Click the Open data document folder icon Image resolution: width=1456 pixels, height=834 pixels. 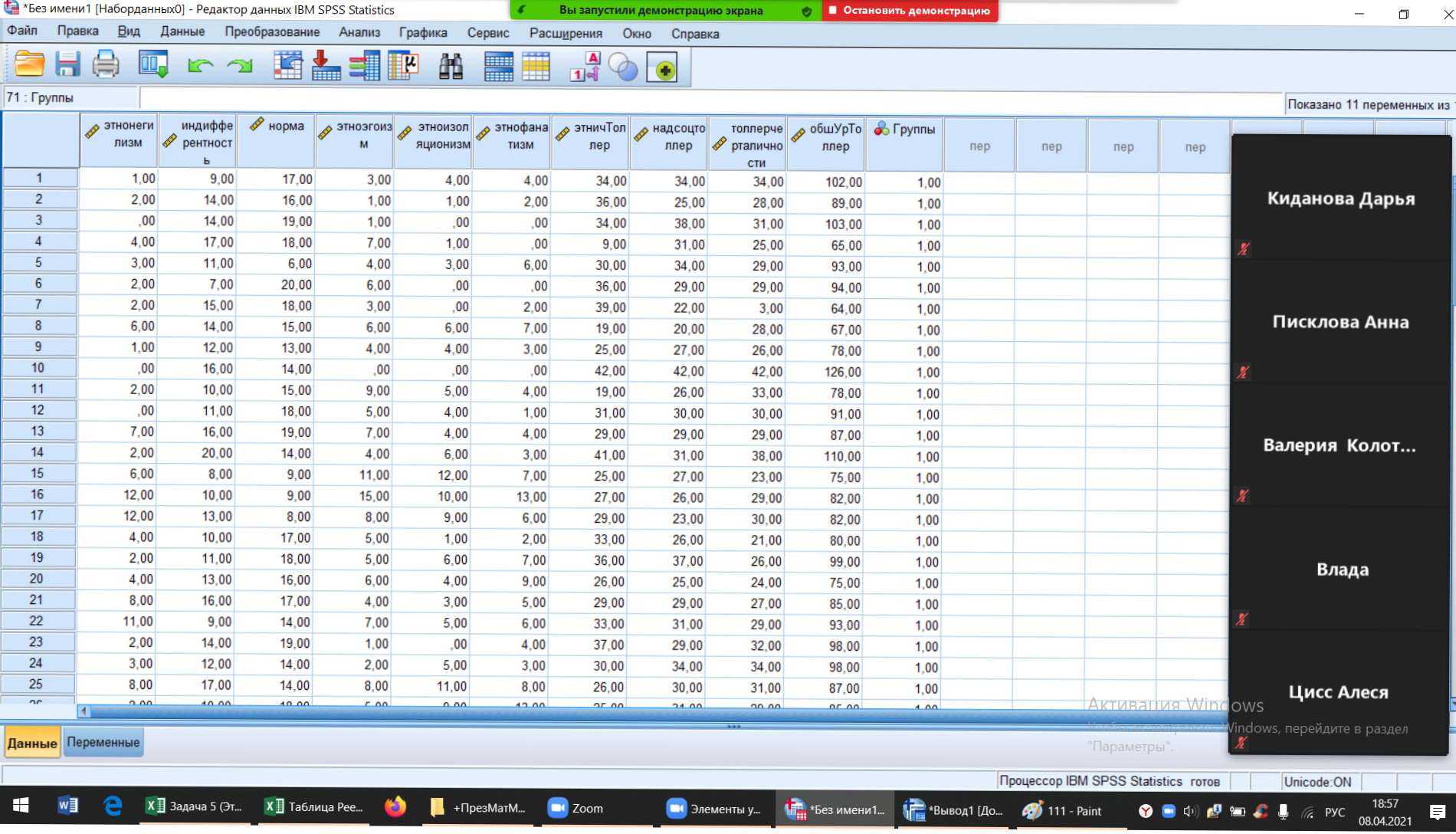(29, 66)
